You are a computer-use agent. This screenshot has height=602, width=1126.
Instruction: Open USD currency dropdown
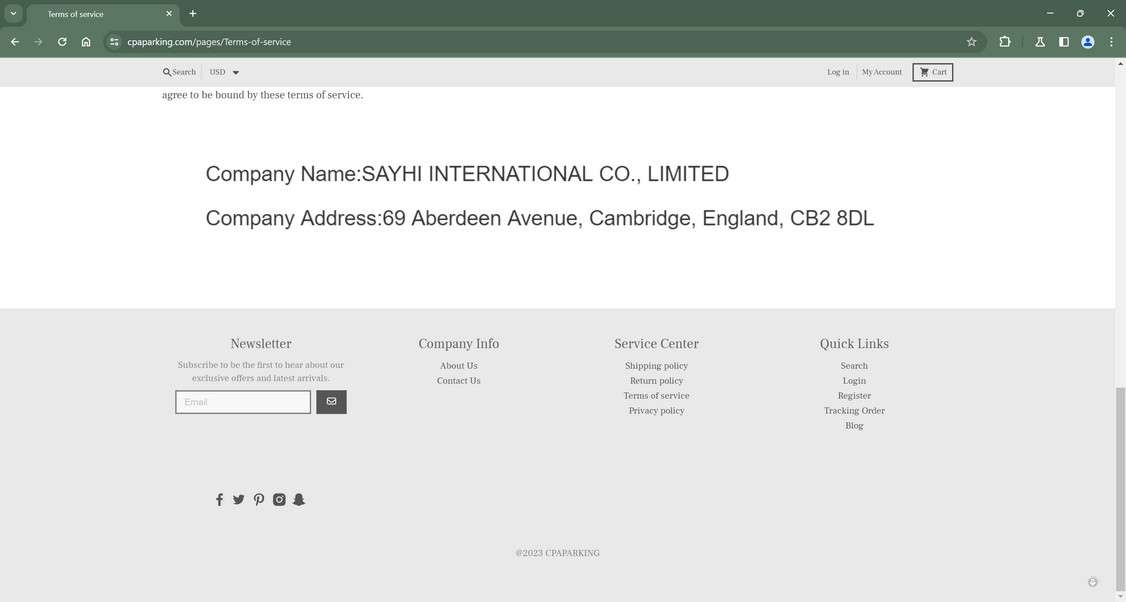(x=224, y=72)
